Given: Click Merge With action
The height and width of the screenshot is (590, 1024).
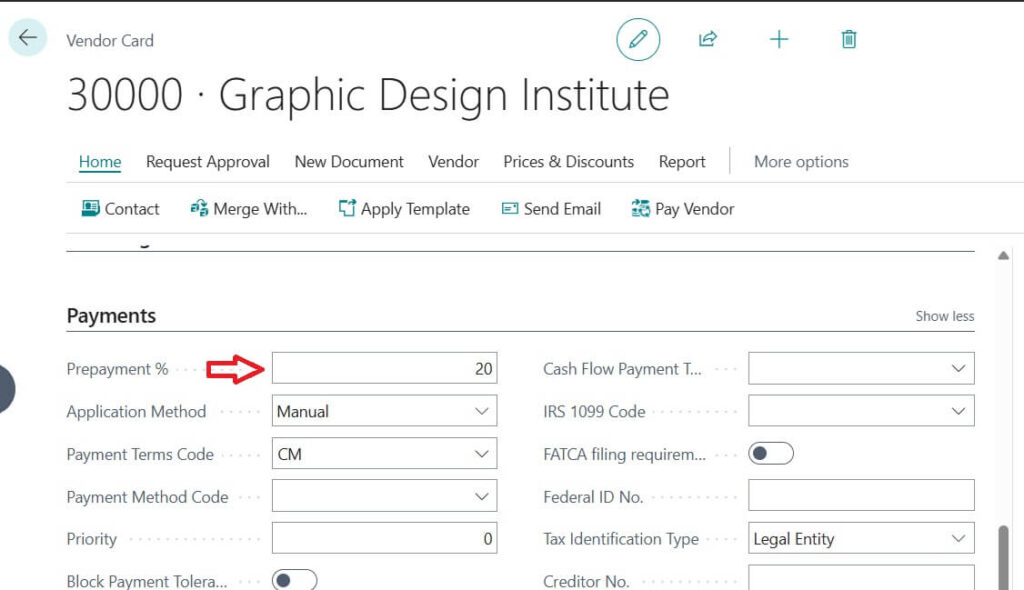Looking at the screenshot, I should pyautogui.click(x=248, y=209).
